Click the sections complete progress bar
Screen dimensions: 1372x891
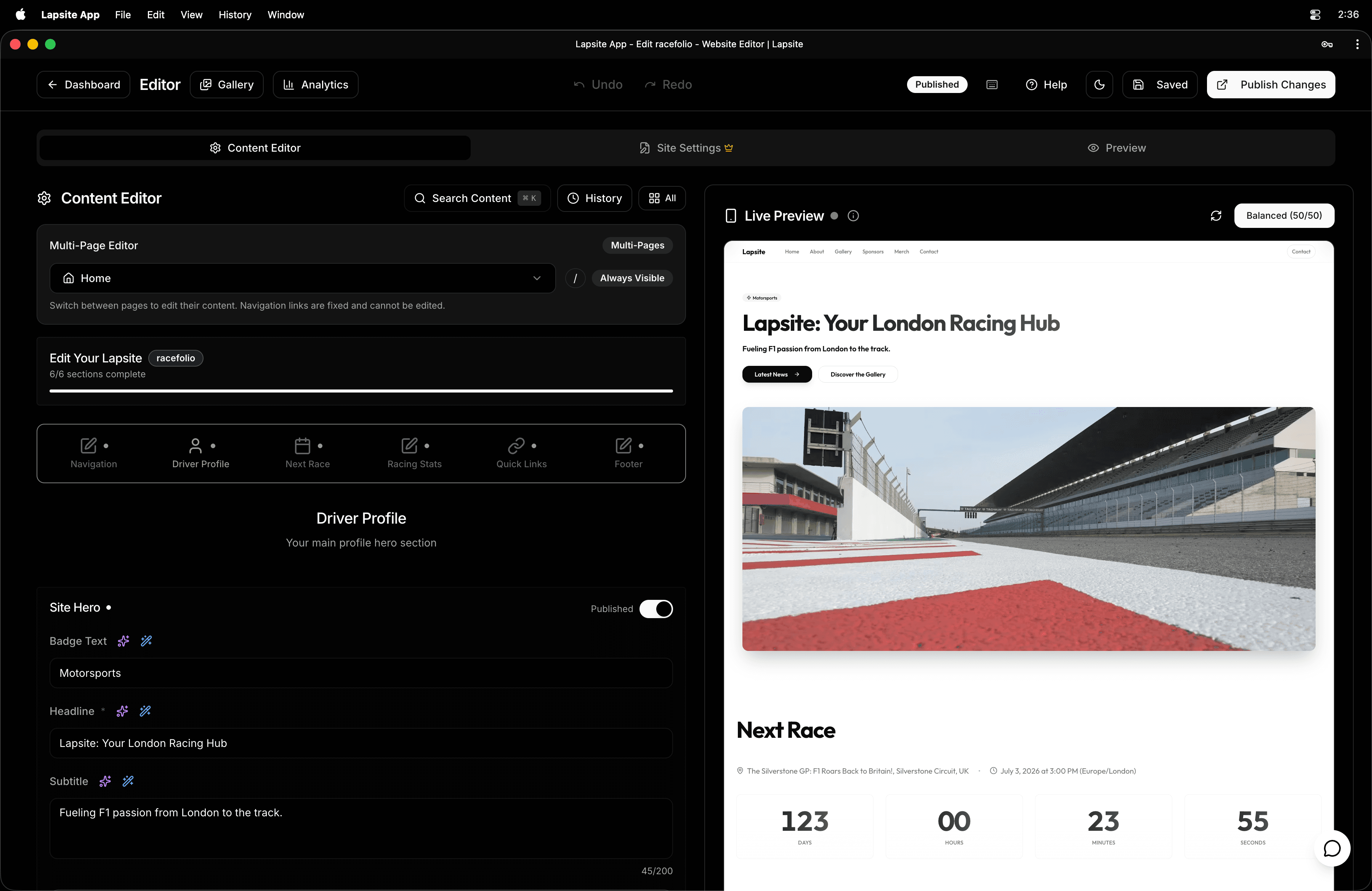point(361,391)
